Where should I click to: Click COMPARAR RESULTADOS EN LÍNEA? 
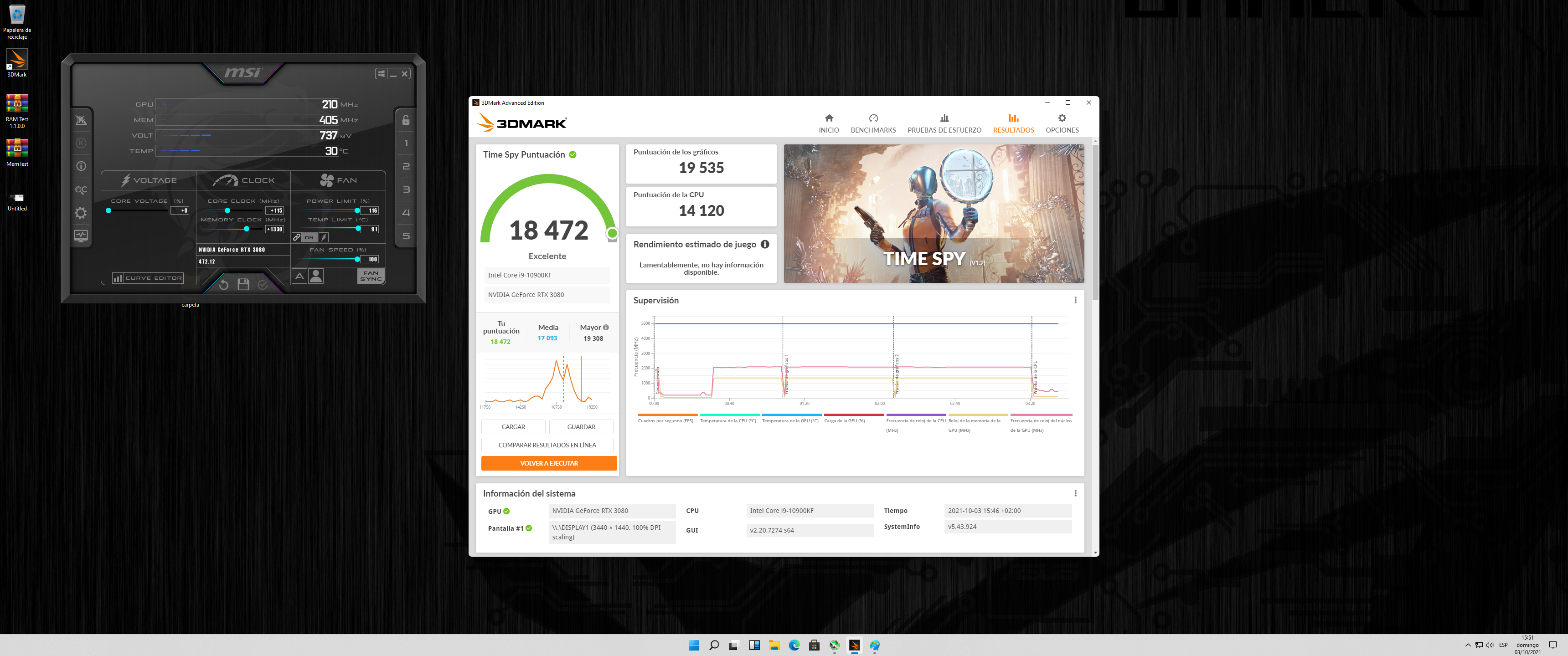pyautogui.click(x=547, y=445)
